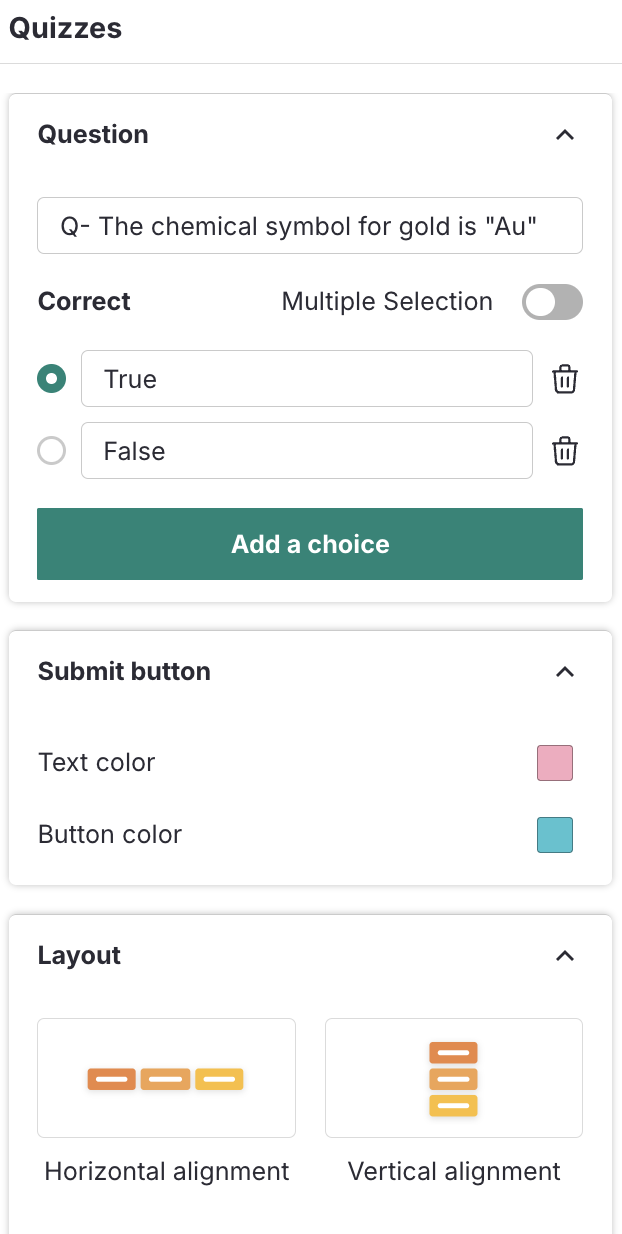Delete the "False" choice using trash icon
The height and width of the screenshot is (1234, 622).
pyautogui.click(x=565, y=451)
